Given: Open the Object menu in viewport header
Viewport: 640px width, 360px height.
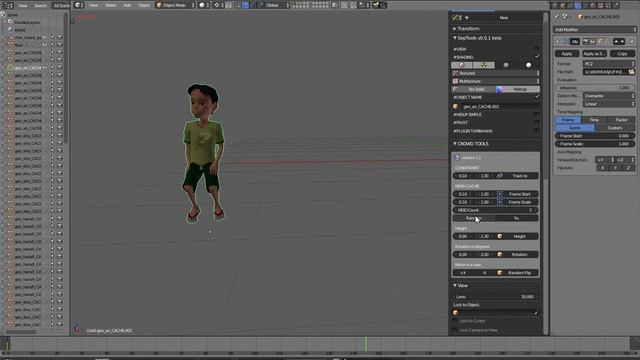Looking at the screenshot, I should 144,5.
